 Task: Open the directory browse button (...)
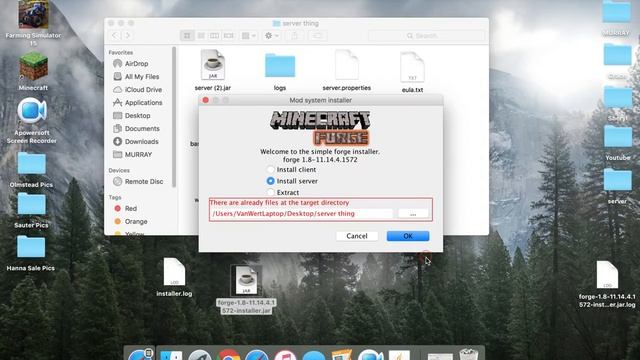tap(413, 213)
